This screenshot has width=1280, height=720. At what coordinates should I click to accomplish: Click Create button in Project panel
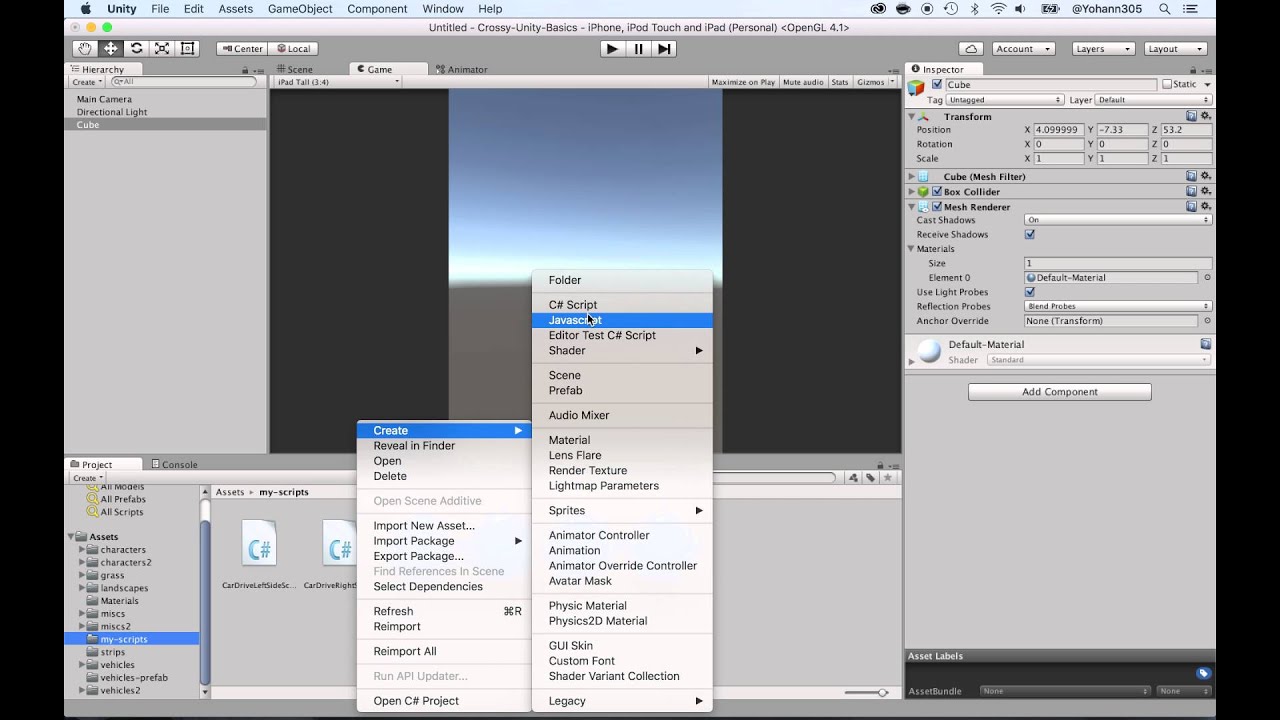coord(86,478)
